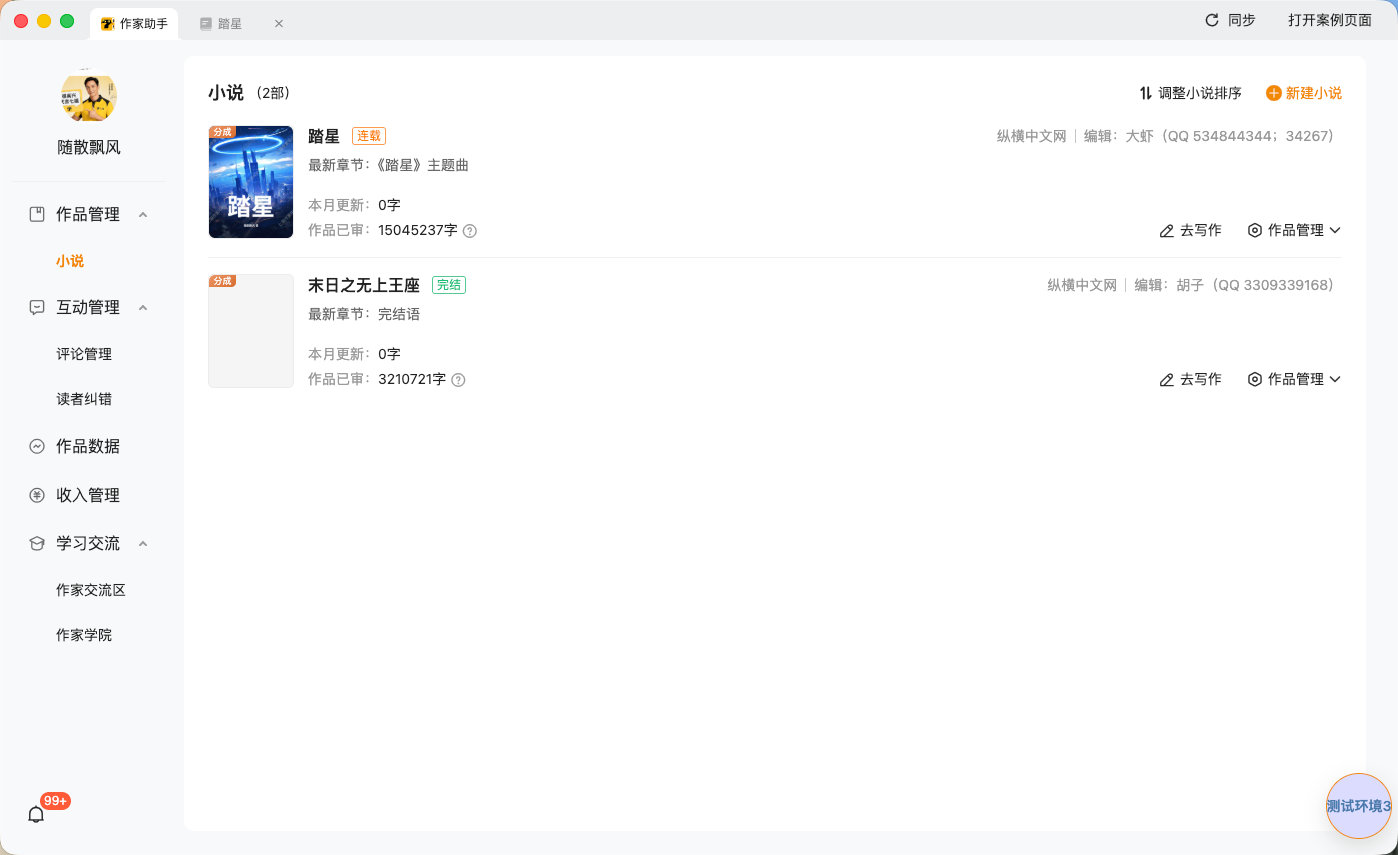Click help icon next to 3210721字
Screen dimensions: 1398x855
459,380
